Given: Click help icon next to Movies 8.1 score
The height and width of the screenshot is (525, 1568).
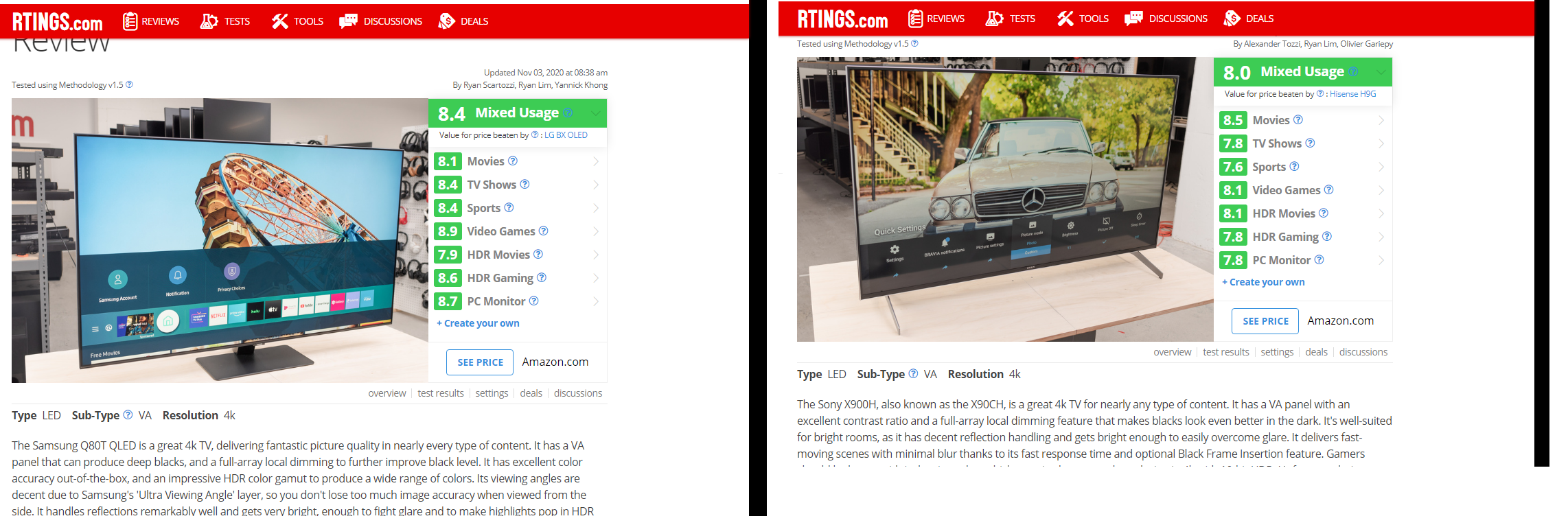Looking at the screenshot, I should point(513,161).
